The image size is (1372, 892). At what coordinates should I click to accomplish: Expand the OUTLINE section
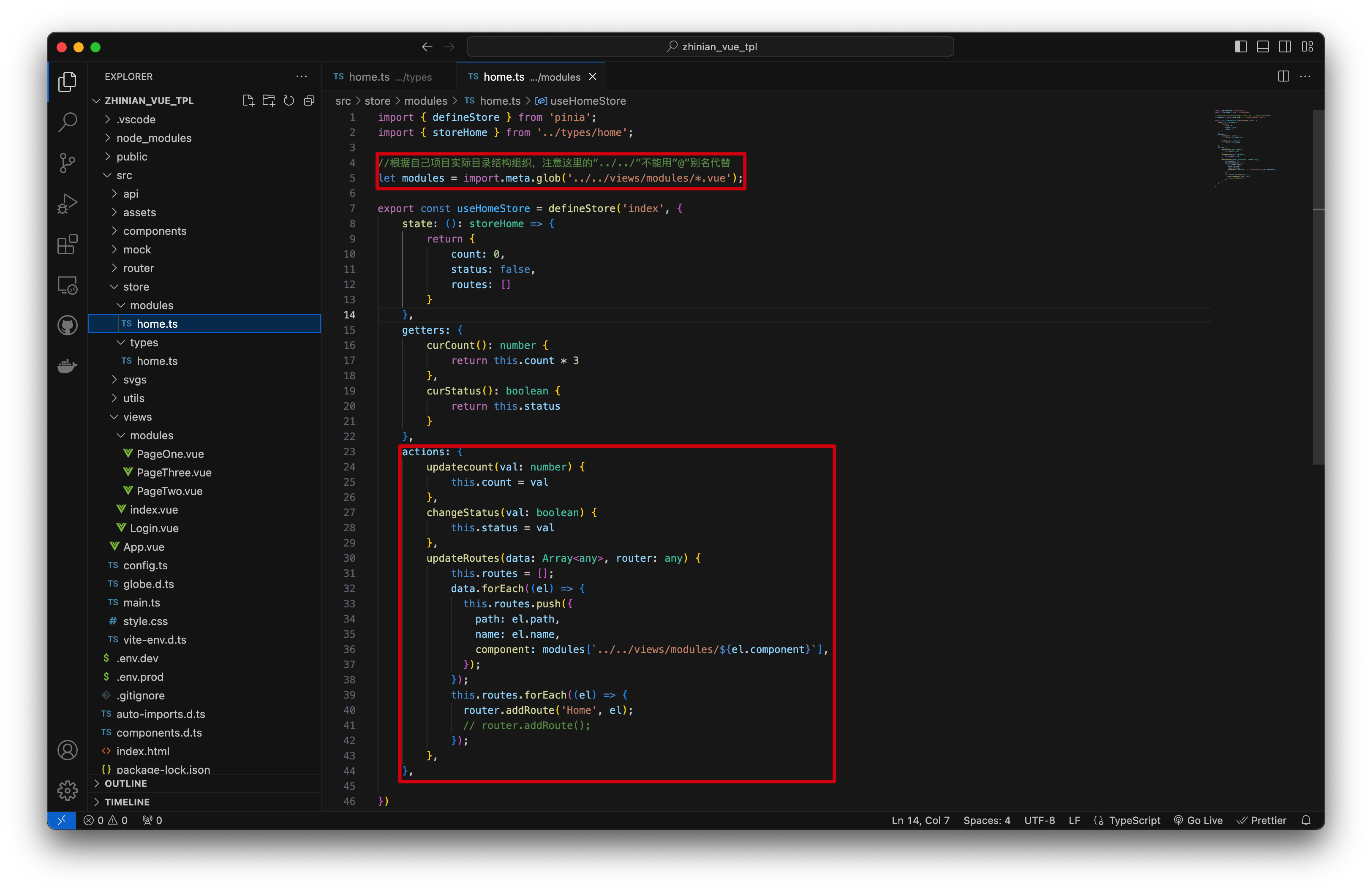[204, 783]
